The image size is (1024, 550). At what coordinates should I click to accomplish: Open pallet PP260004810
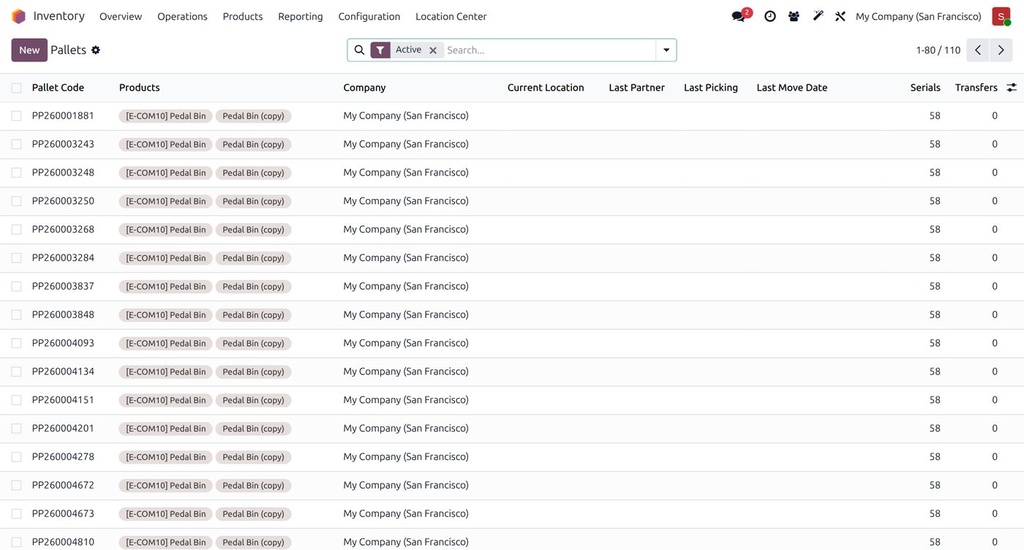[63, 542]
